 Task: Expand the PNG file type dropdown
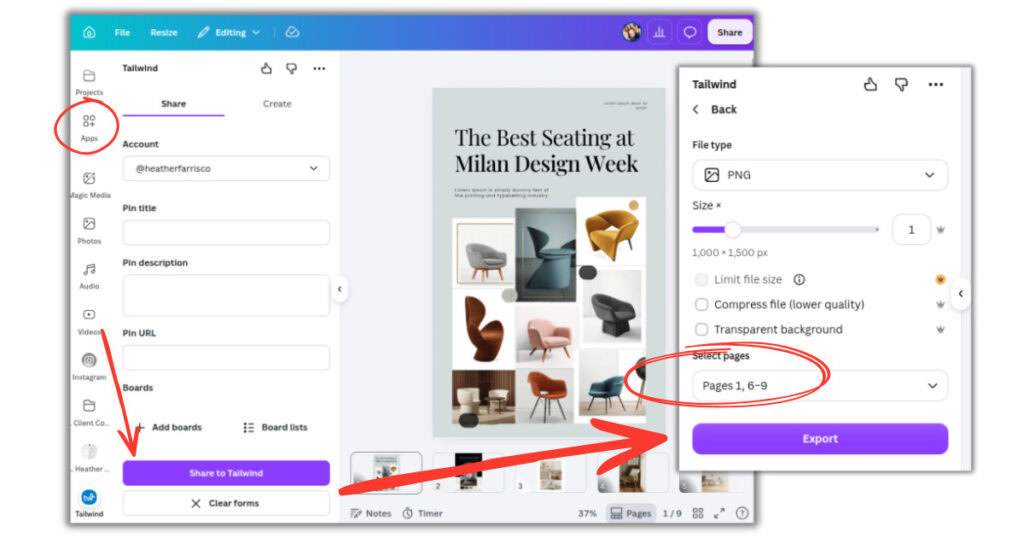(x=820, y=175)
